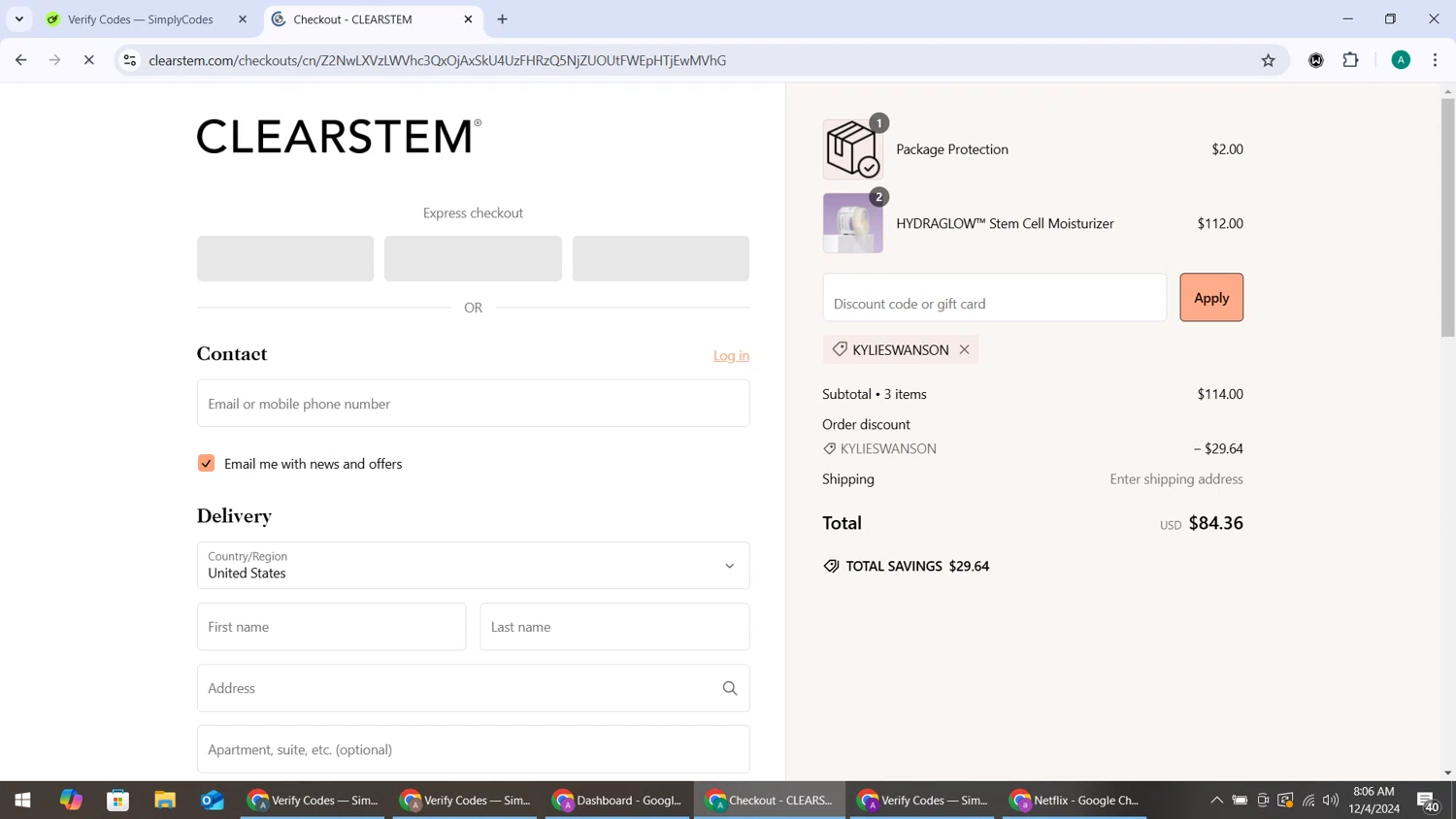Focus the Discount code or gift card field
Image resolution: width=1456 pixels, height=819 pixels.
(994, 297)
